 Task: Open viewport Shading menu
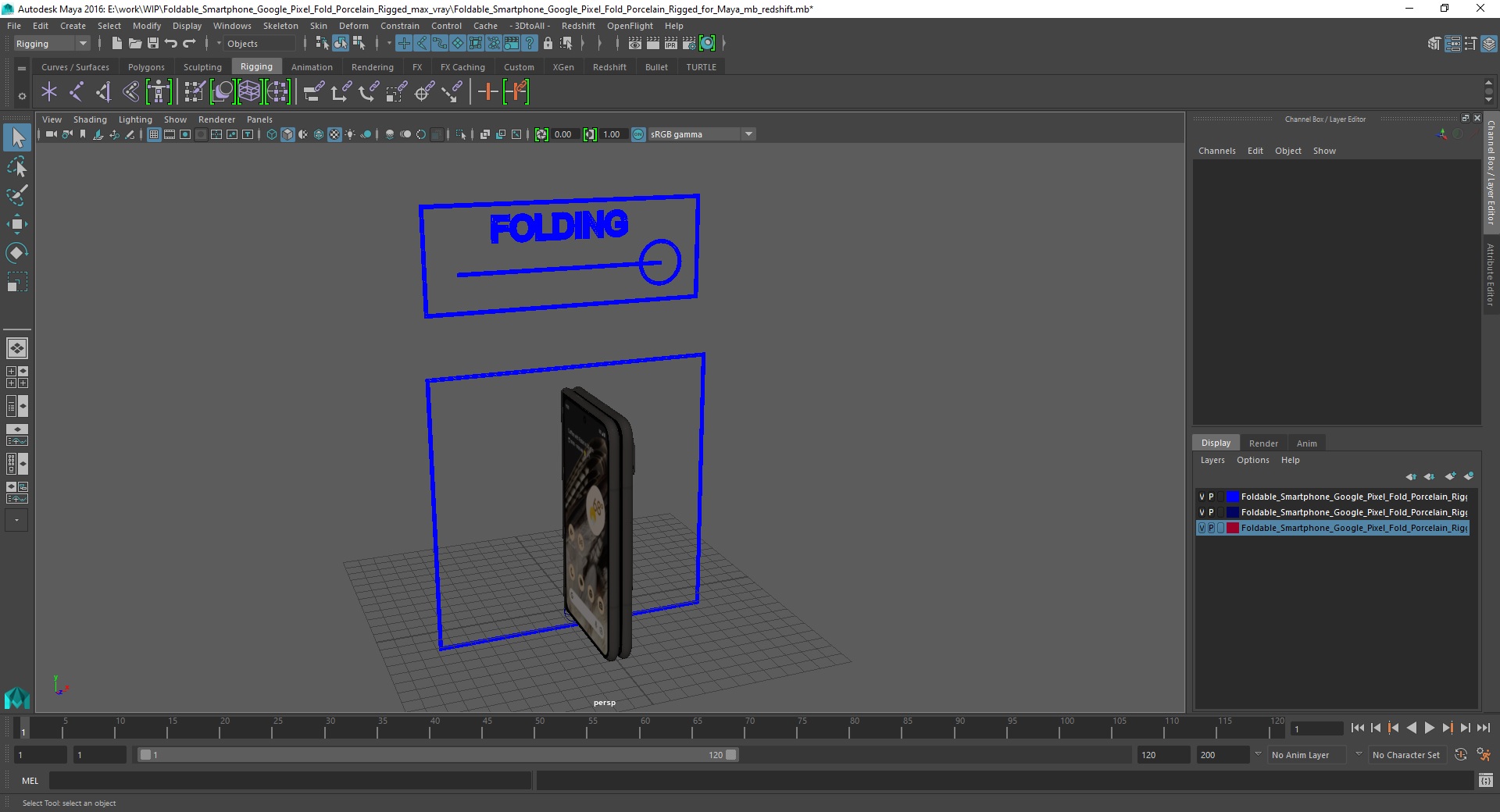(x=90, y=119)
